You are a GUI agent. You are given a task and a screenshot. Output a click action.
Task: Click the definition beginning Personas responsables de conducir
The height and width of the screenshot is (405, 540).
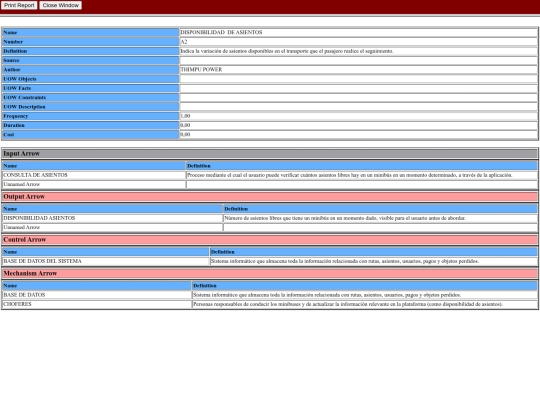click(348, 304)
